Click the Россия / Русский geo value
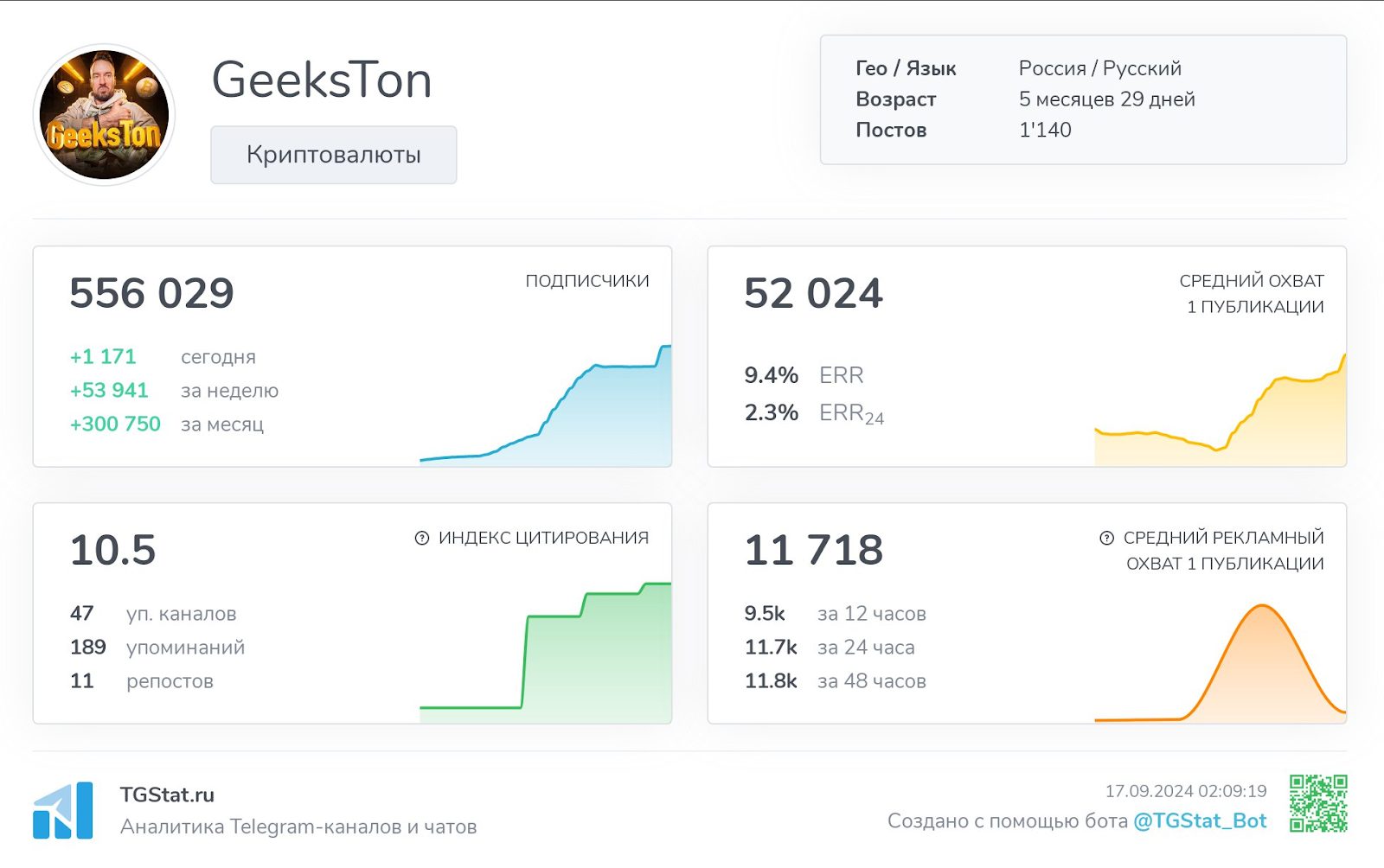 coord(1100,68)
